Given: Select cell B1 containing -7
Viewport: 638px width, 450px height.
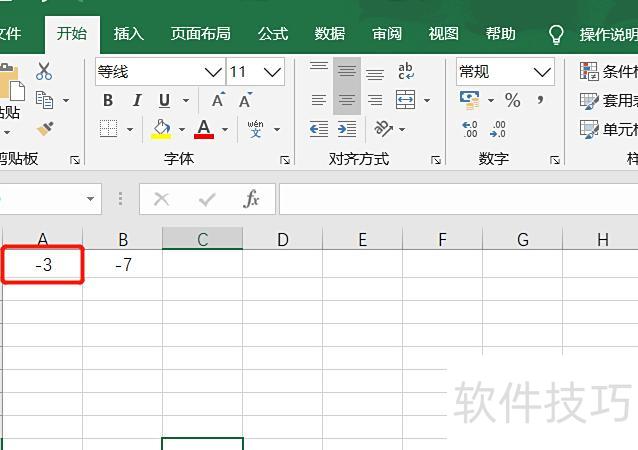Looking at the screenshot, I should [123, 265].
